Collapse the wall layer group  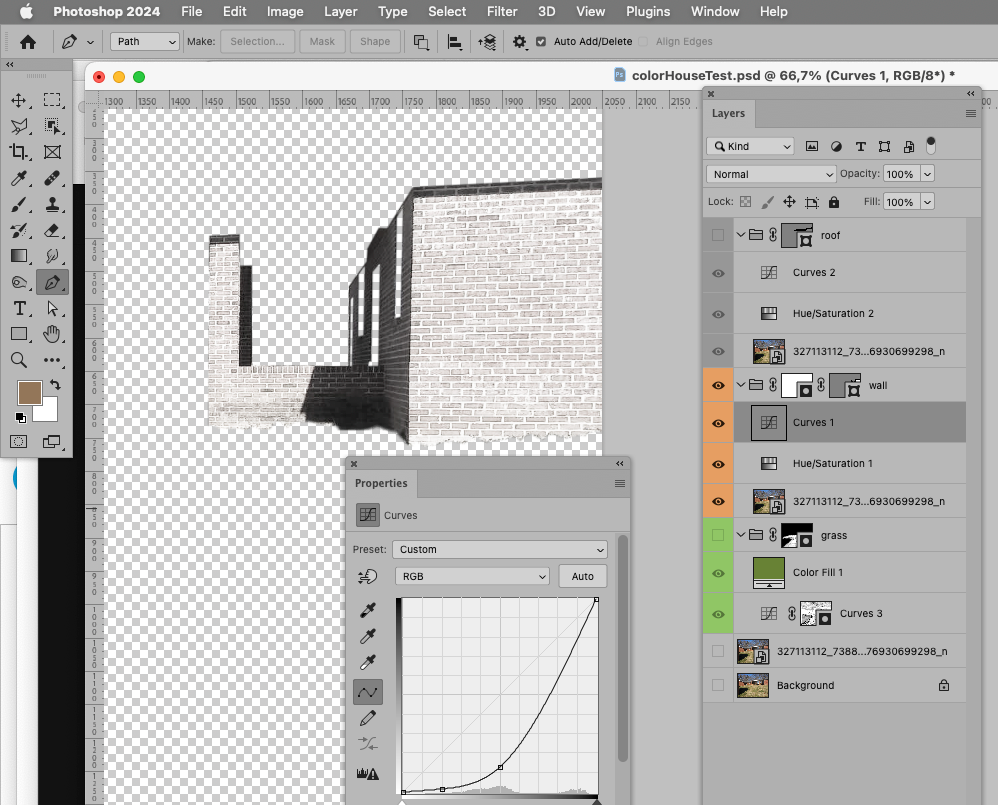739,384
